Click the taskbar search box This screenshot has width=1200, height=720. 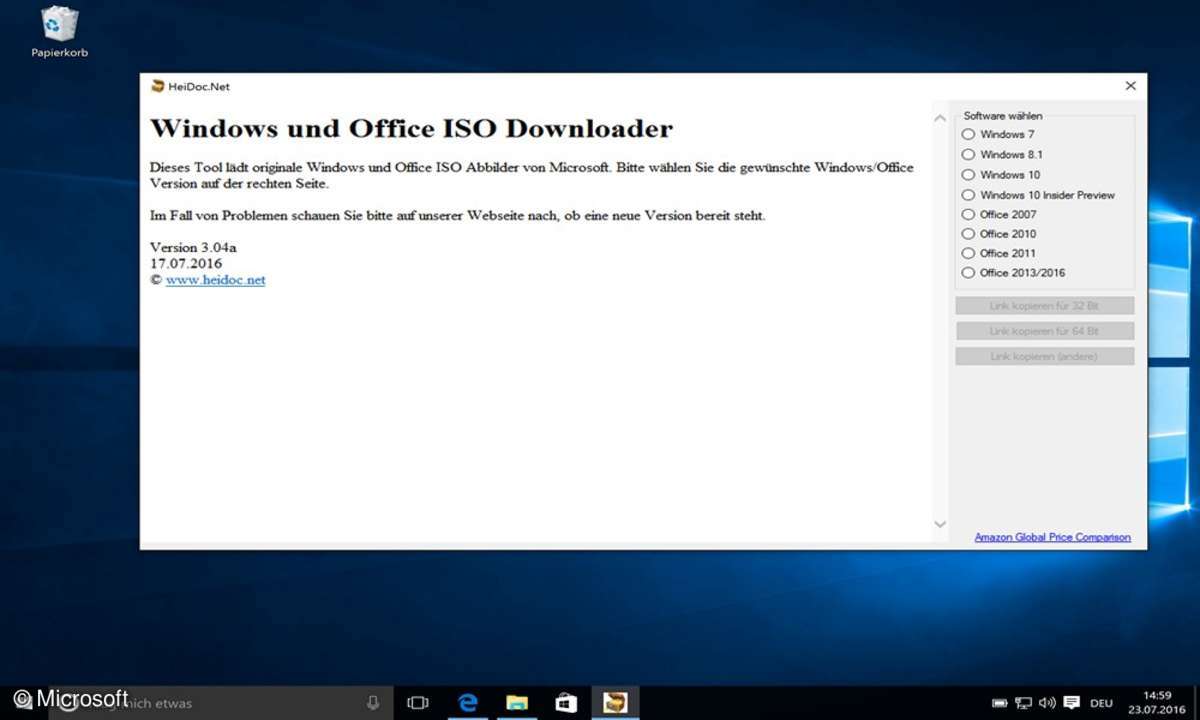pos(220,703)
